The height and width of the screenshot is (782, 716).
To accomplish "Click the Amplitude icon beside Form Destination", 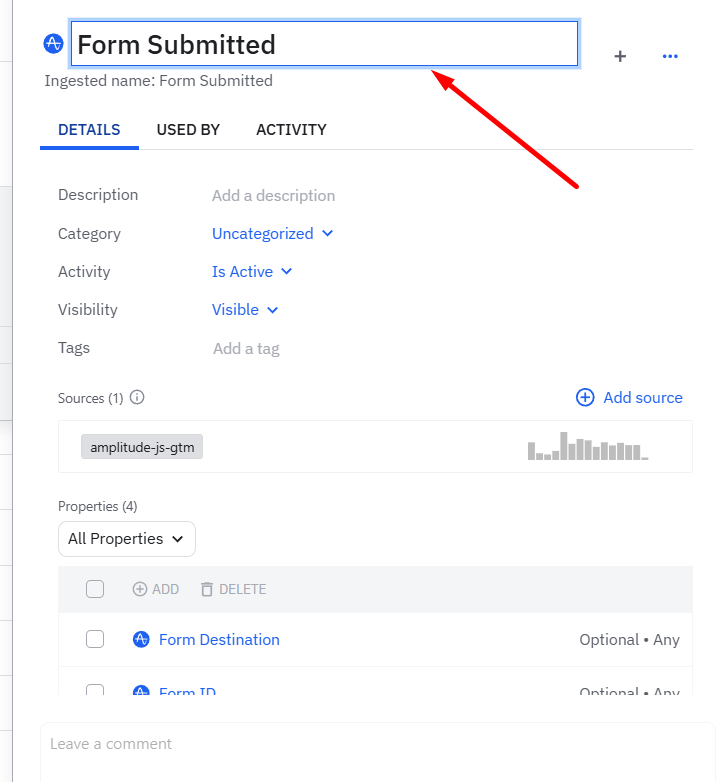I will point(141,640).
